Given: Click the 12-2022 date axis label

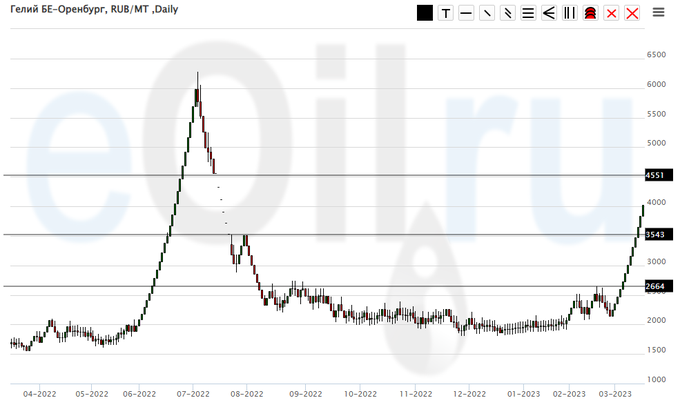Looking at the screenshot, I should click(467, 394).
